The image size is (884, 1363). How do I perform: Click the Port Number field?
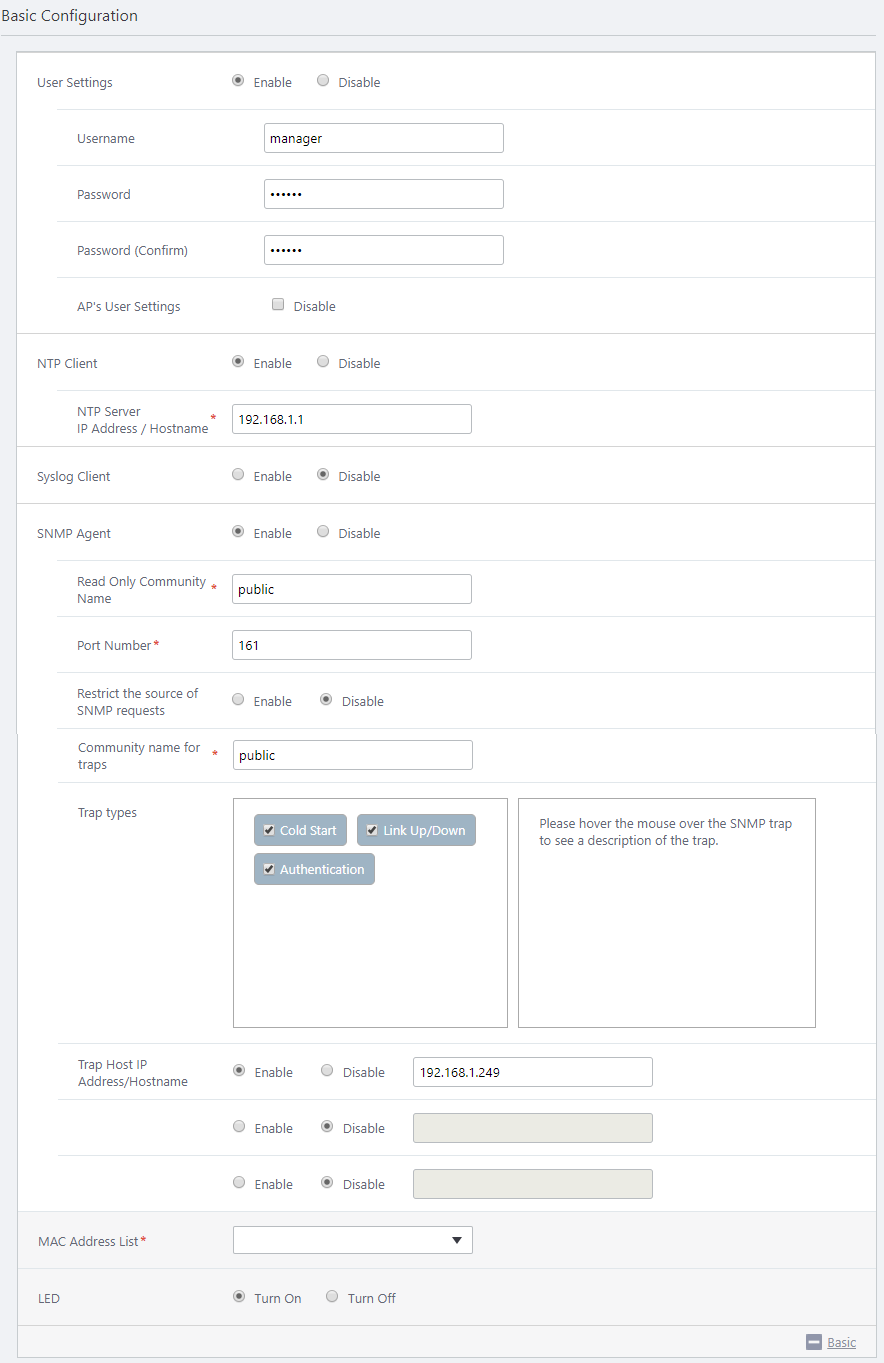pos(351,645)
